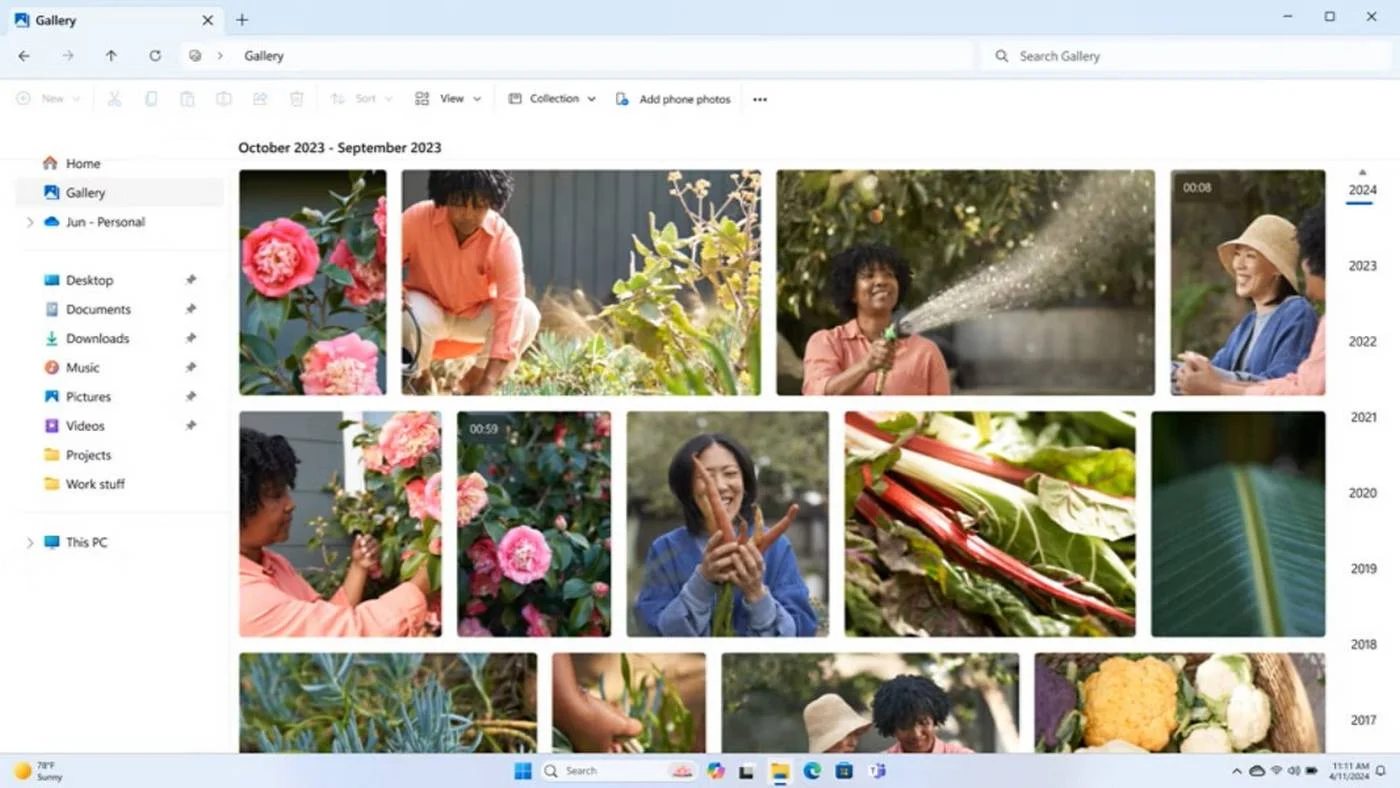Open the See more three-dots menu
This screenshot has height=788, width=1400.
(760, 99)
